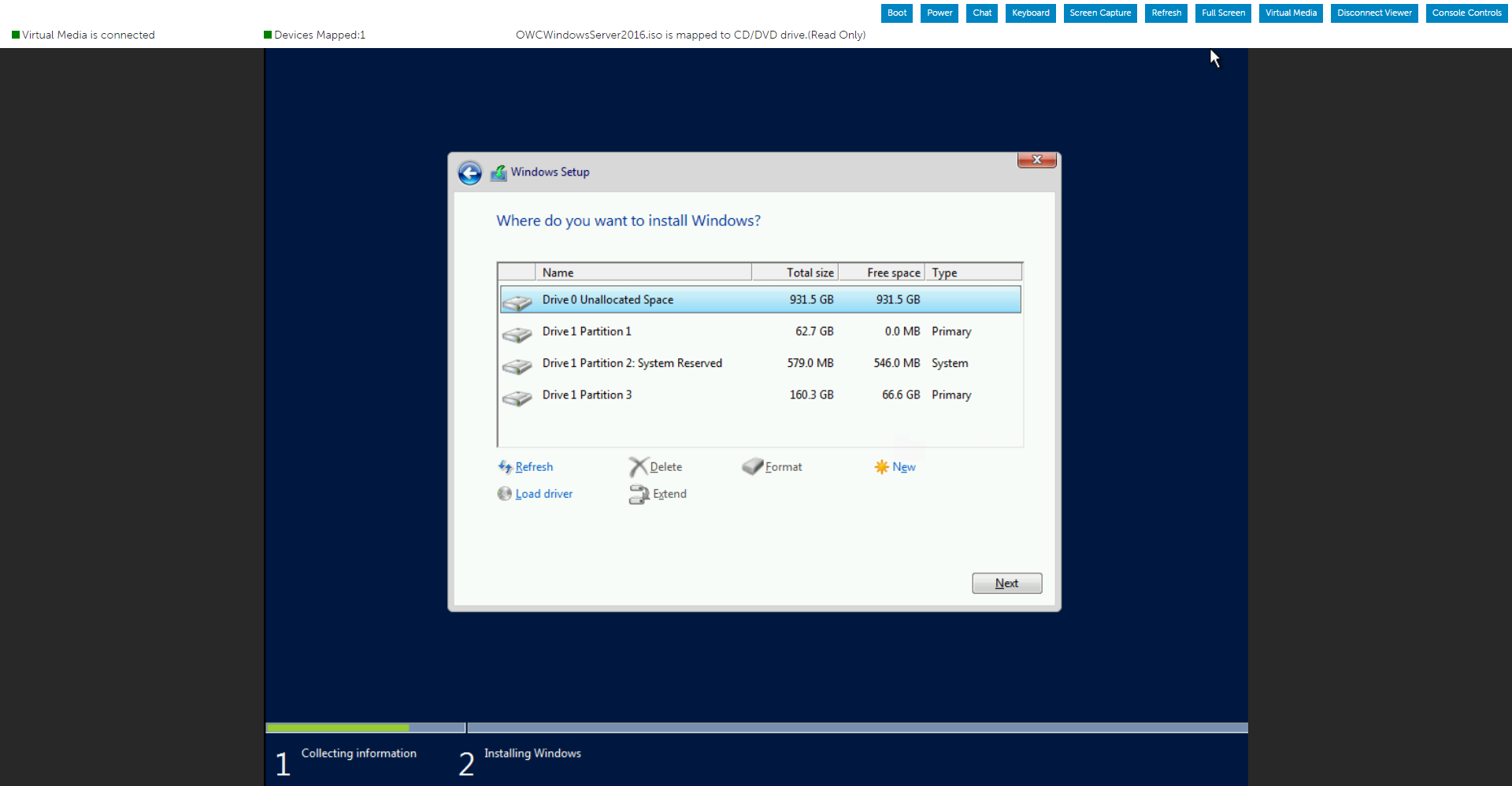Click the Boot button in viewer toolbar

click(896, 13)
